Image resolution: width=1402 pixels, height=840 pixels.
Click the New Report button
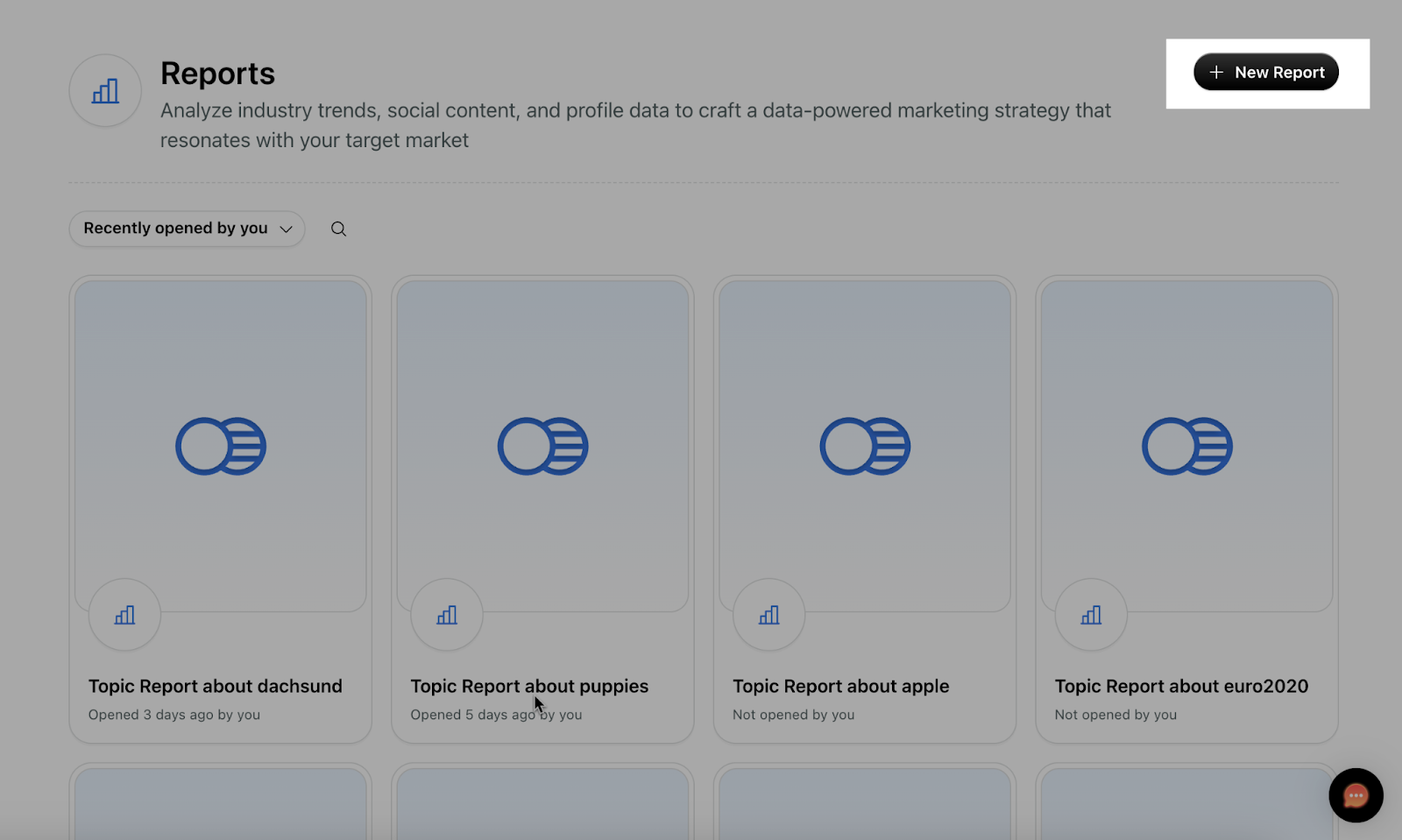1265,72
